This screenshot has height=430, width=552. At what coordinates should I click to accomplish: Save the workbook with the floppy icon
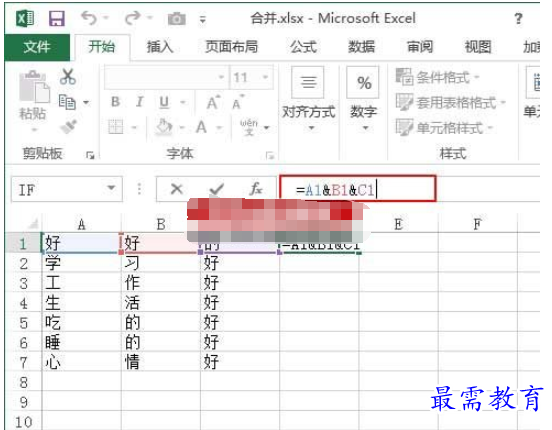click(x=56, y=19)
